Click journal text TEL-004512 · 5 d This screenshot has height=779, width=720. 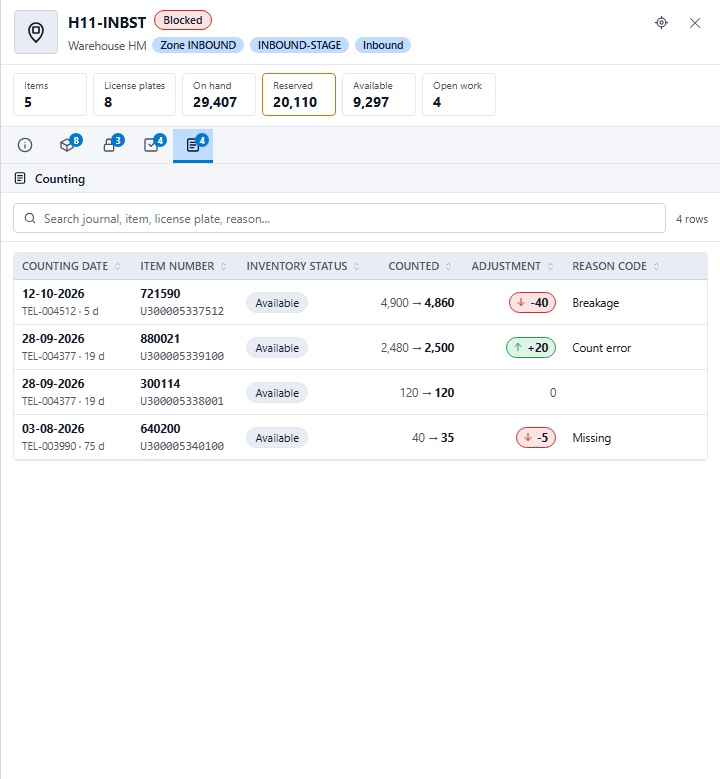[60, 312]
